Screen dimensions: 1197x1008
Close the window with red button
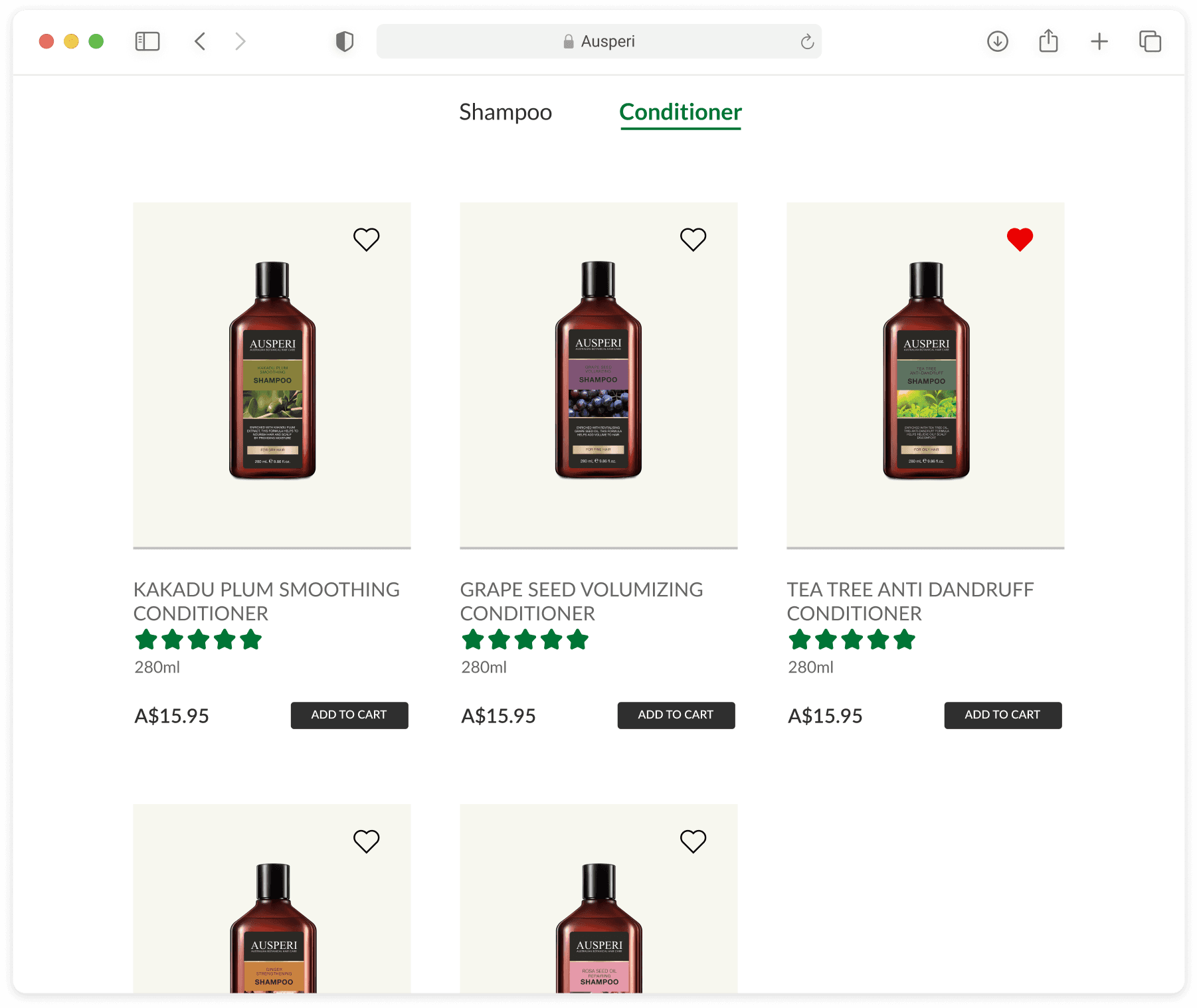(46, 41)
